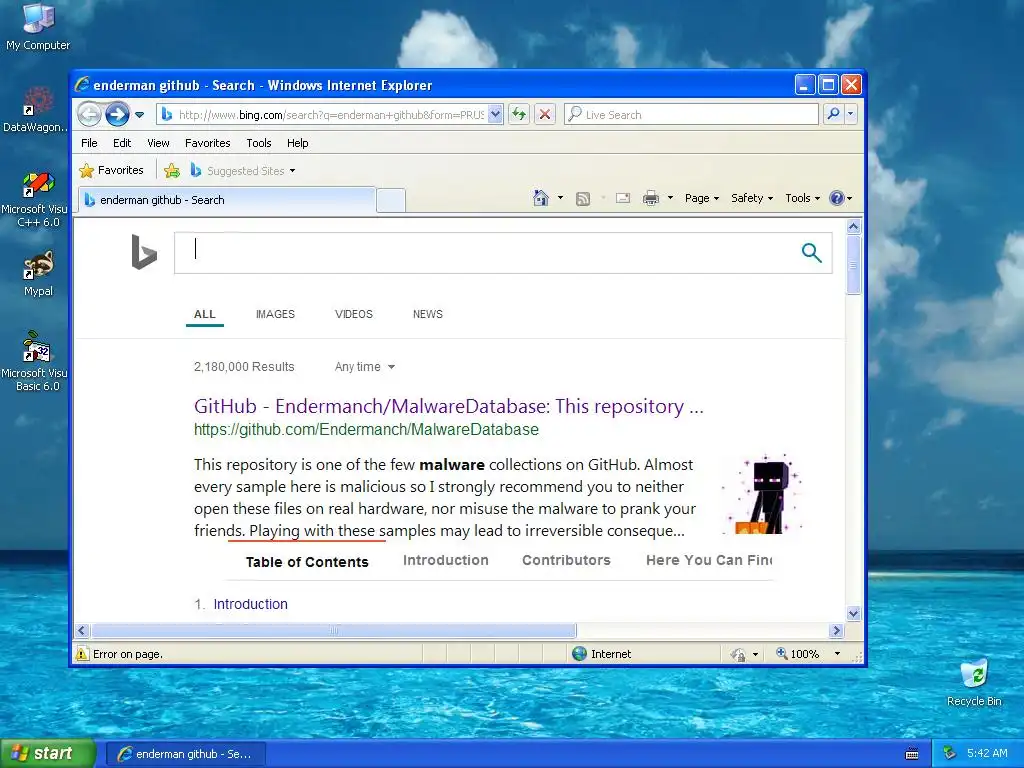This screenshot has width=1024, height=768.
Task: Open the File menu
Action: click(89, 143)
